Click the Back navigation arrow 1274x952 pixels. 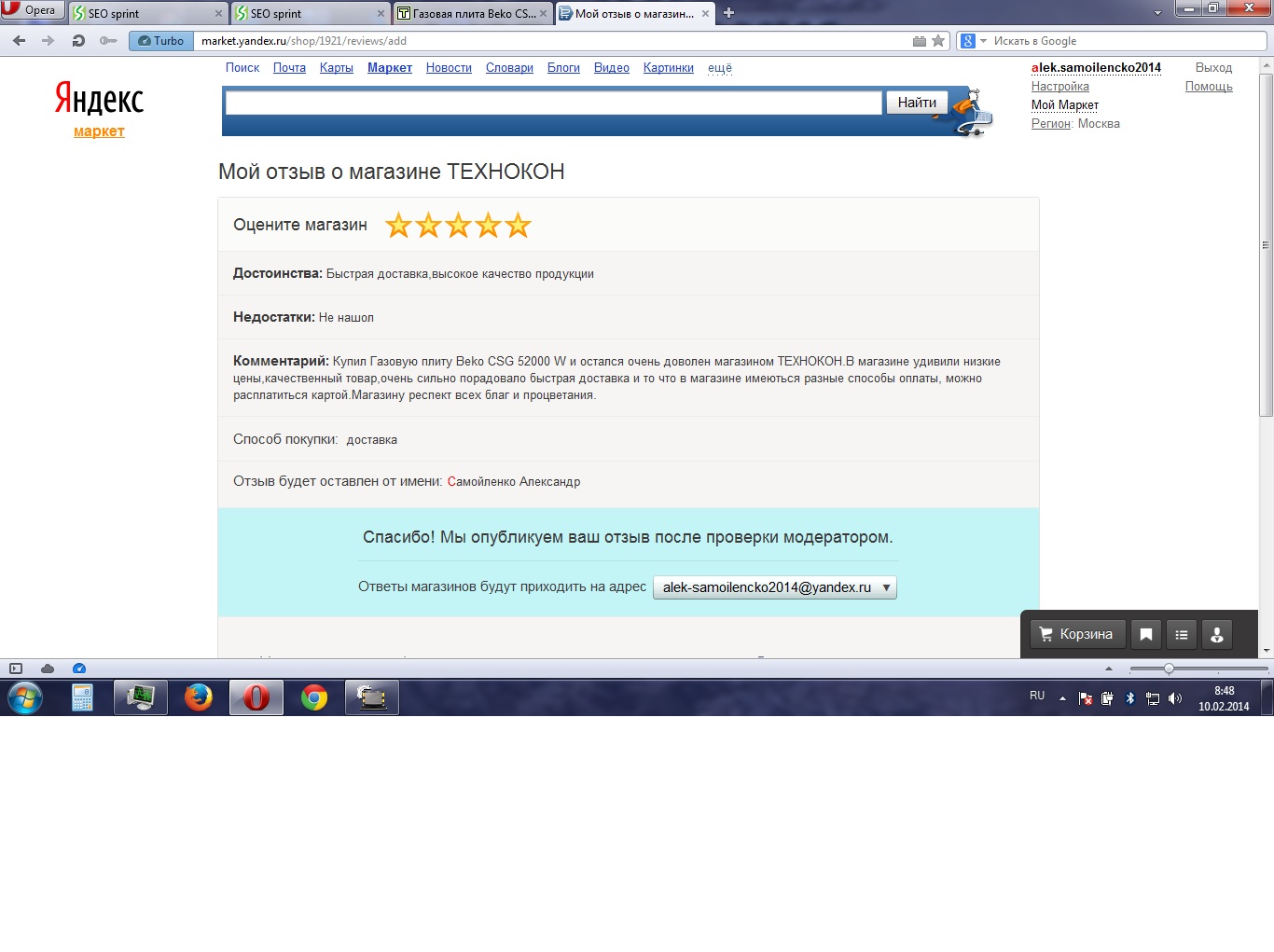[19, 41]
